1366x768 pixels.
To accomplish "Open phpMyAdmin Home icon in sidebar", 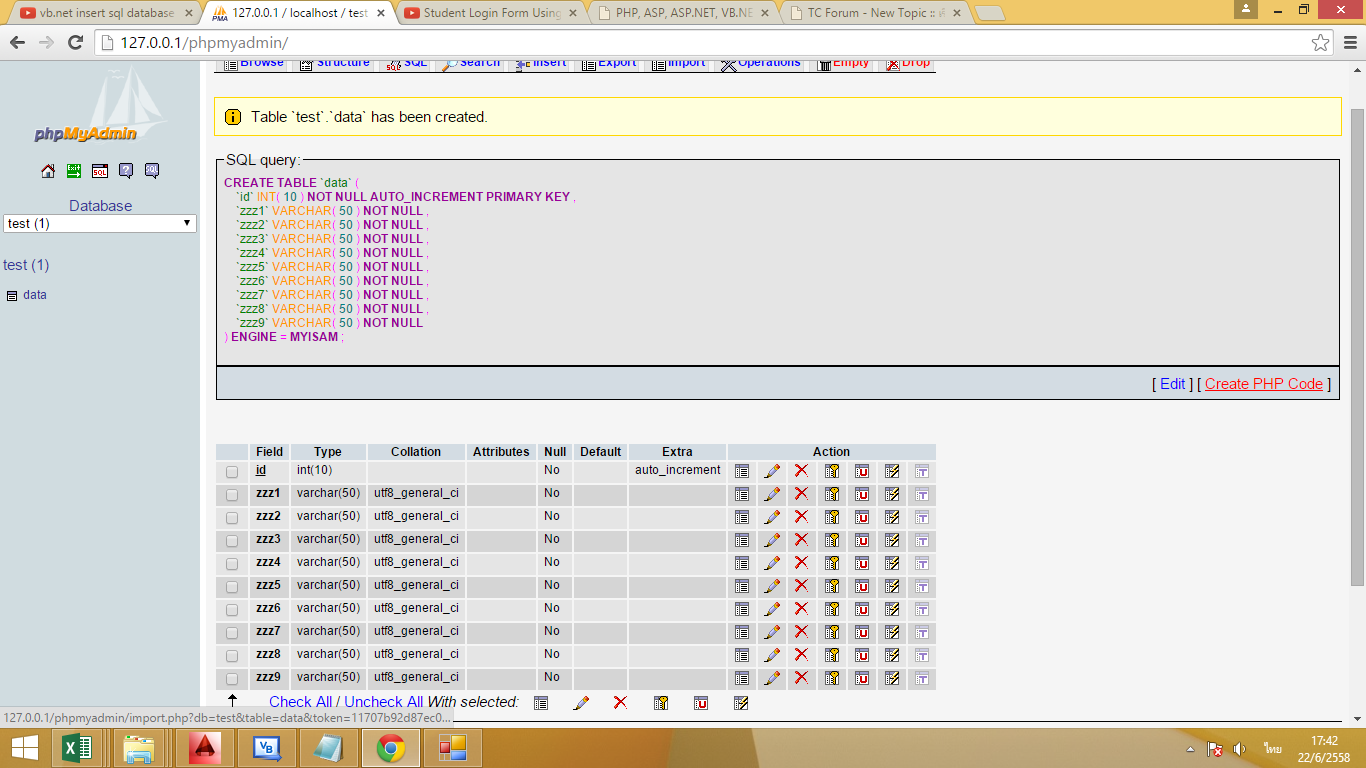I will (x=48, y=171).
